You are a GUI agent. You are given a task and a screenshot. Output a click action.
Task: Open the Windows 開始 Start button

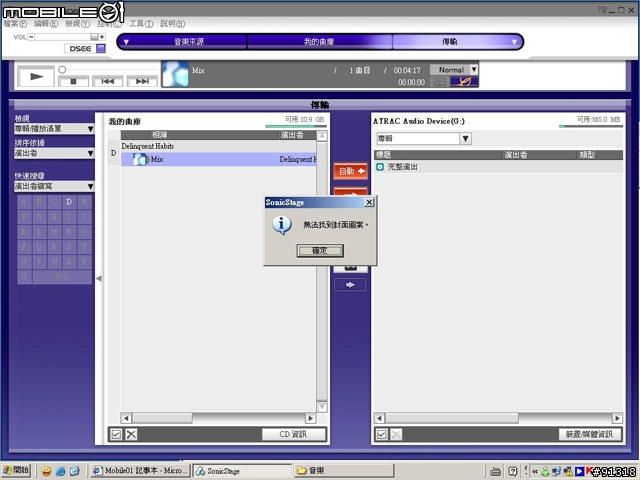(x=16, y=470)
